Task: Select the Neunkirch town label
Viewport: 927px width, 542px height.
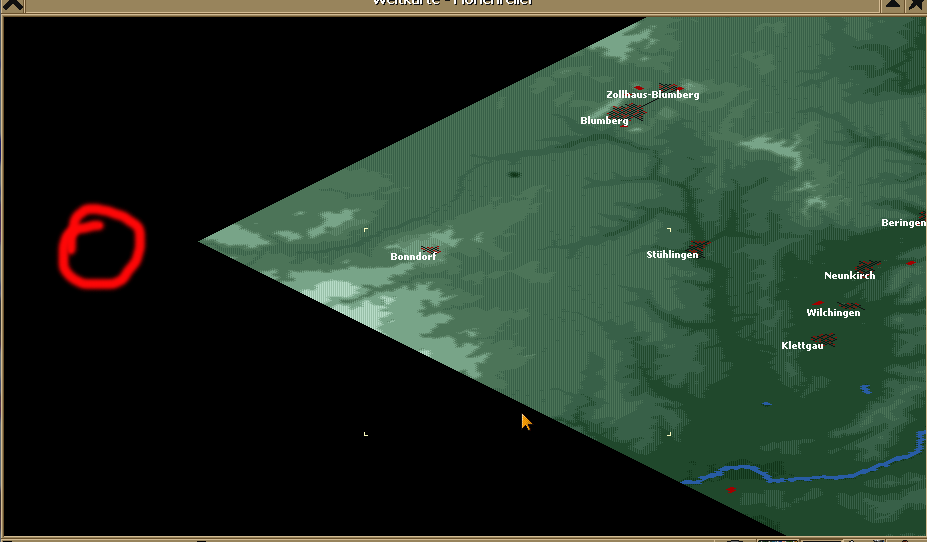Action: point(849,276)
